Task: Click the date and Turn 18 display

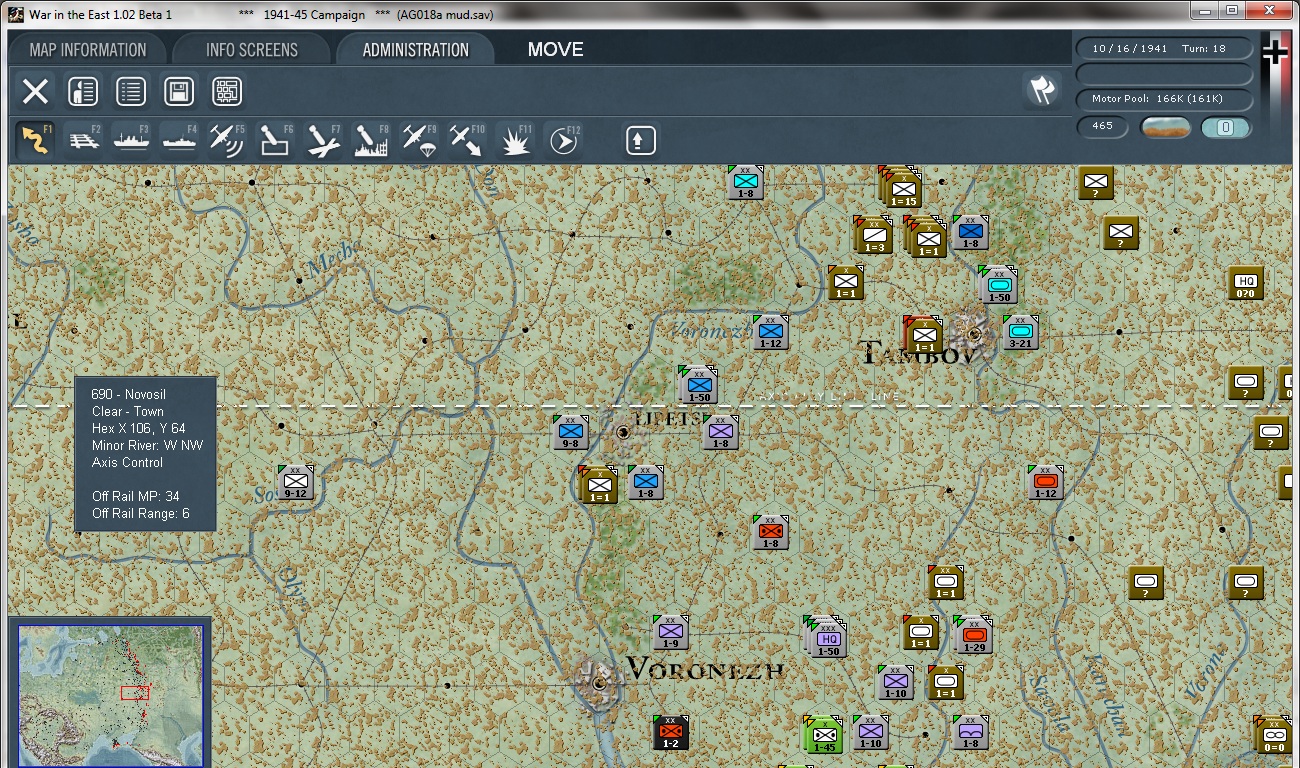Action: (1164, 48)
